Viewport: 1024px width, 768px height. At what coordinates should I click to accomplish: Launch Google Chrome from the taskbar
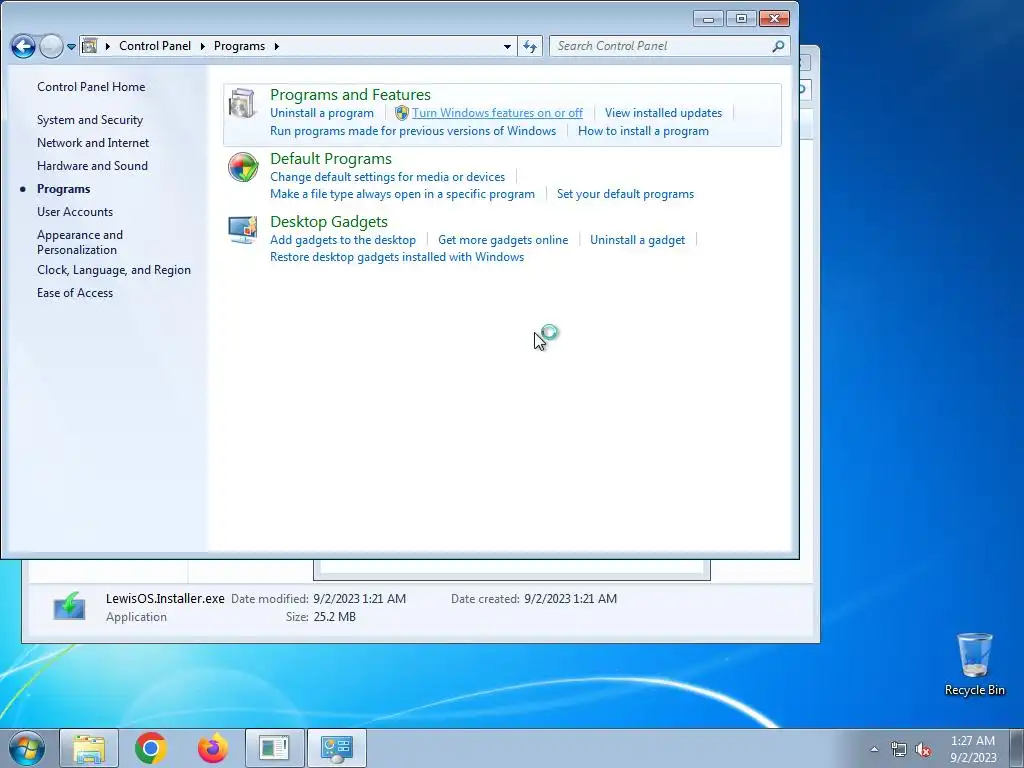click(151, 748)
